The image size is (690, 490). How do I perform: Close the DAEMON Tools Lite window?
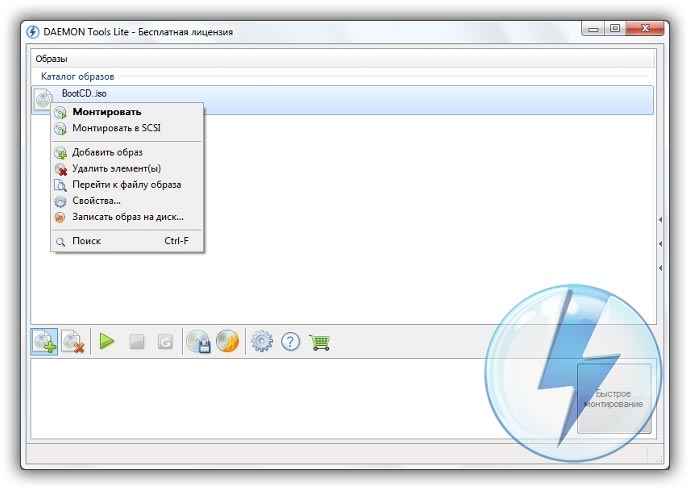click(x=645, y=29)
